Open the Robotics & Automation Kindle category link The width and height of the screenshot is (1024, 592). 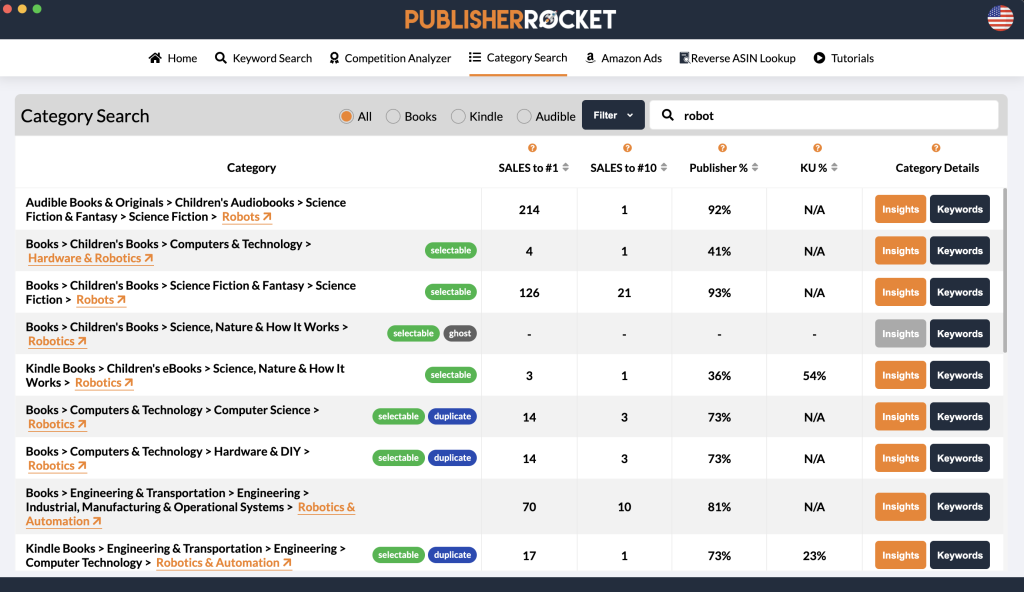click(x=223, y=563)
